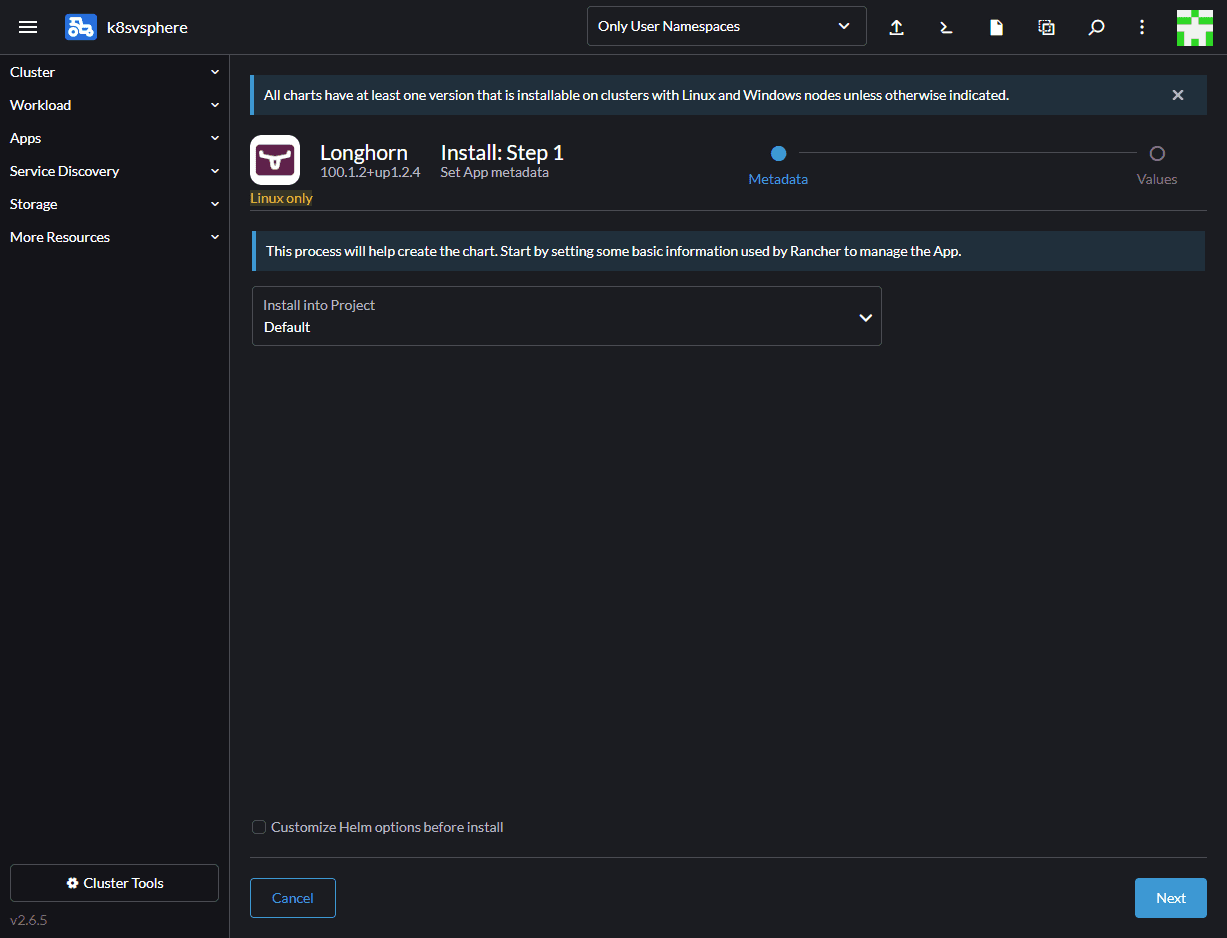Click the v2.6.5 version text

tap(29, 920)
